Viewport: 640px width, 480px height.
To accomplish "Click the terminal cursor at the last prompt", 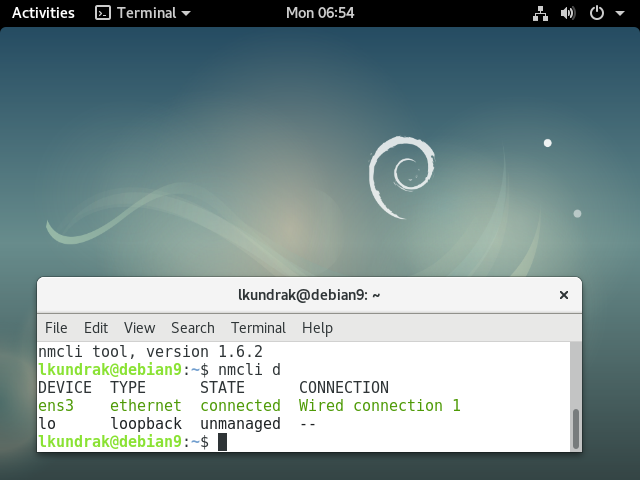I will (x=222, y=442).
